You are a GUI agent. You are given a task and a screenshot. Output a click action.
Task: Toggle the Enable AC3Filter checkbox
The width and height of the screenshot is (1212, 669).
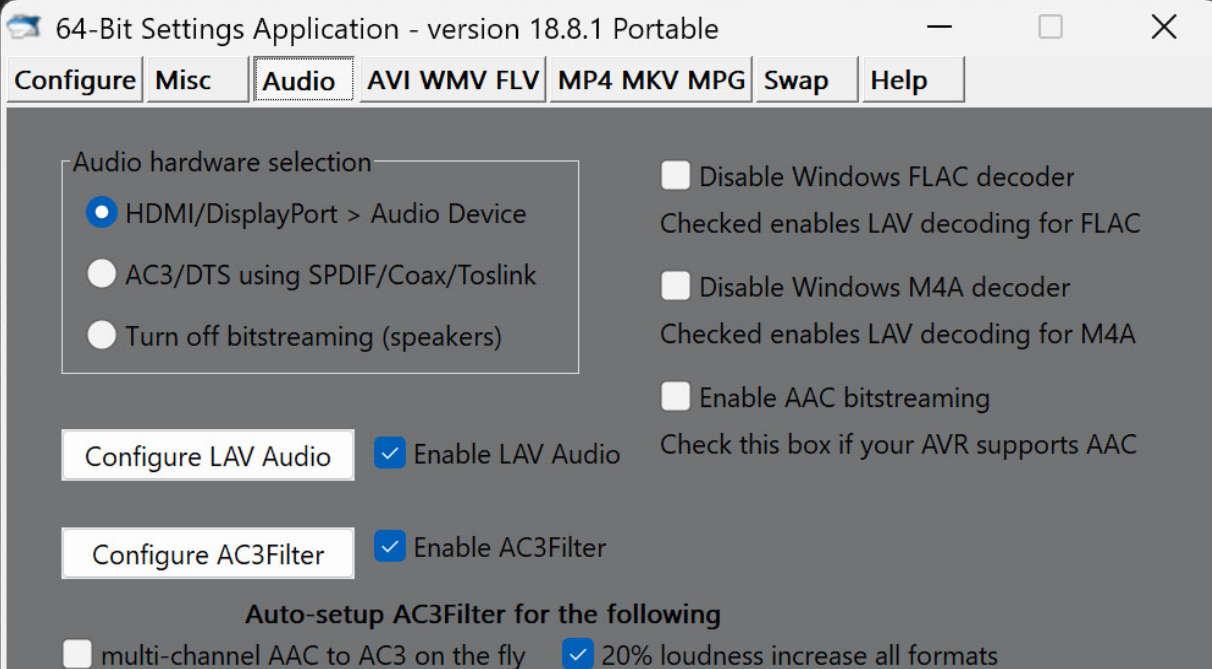pos(389,547)
